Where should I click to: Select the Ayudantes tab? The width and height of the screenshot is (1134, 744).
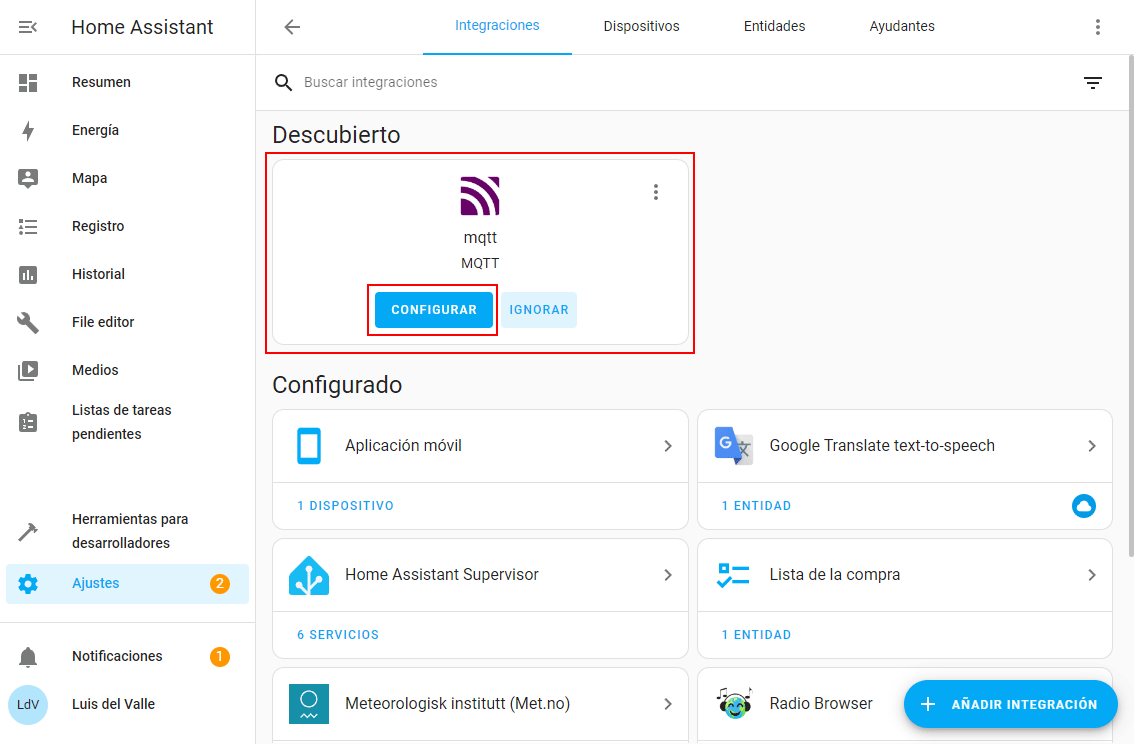[902, 27]
